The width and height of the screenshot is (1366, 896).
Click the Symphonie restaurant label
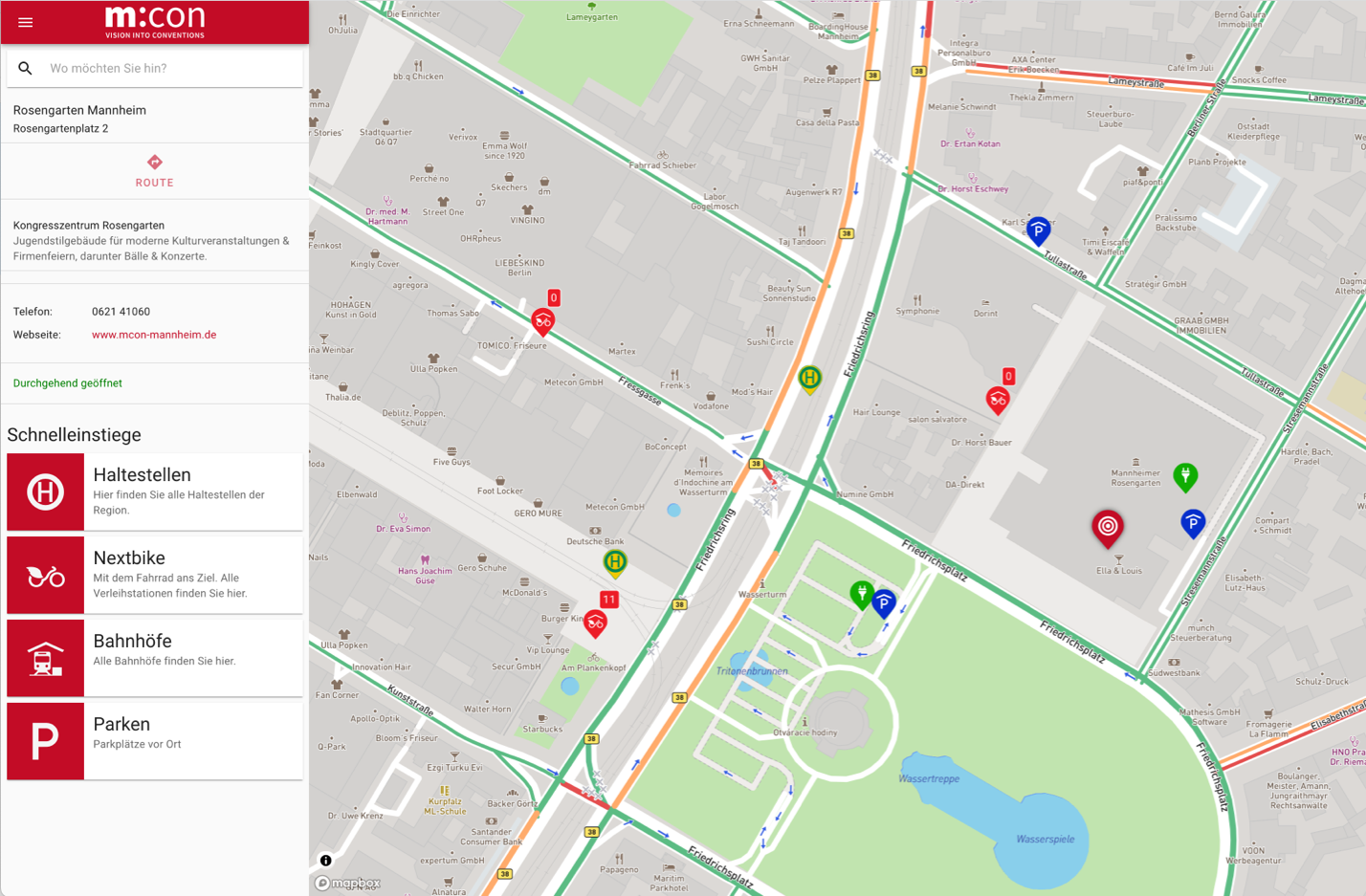(x=917, y=311)
